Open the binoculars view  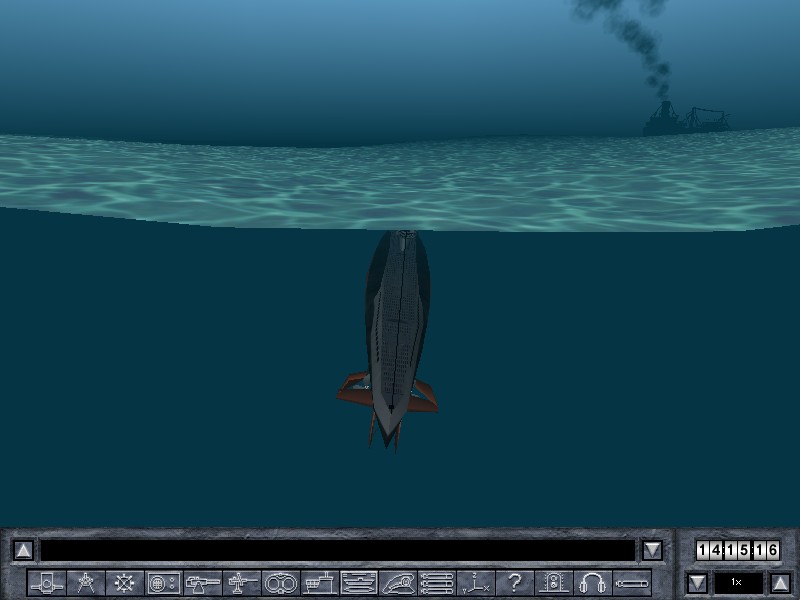point(281,583)
